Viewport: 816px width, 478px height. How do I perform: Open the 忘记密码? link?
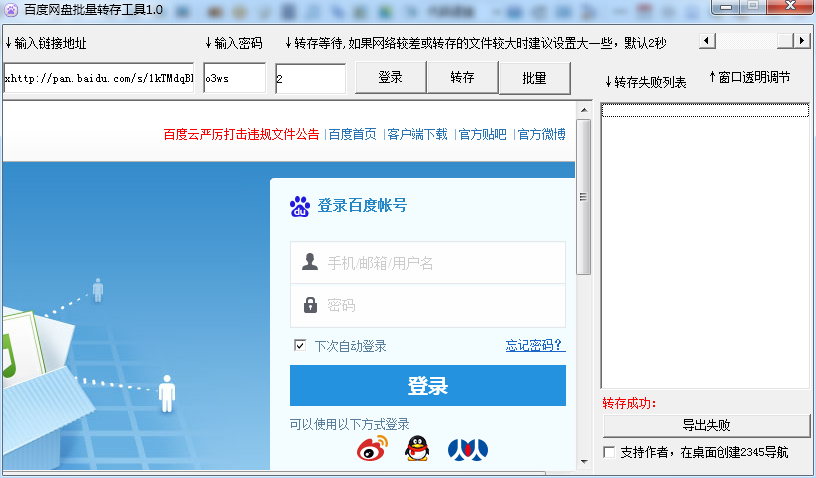click(x=534, y=345)
